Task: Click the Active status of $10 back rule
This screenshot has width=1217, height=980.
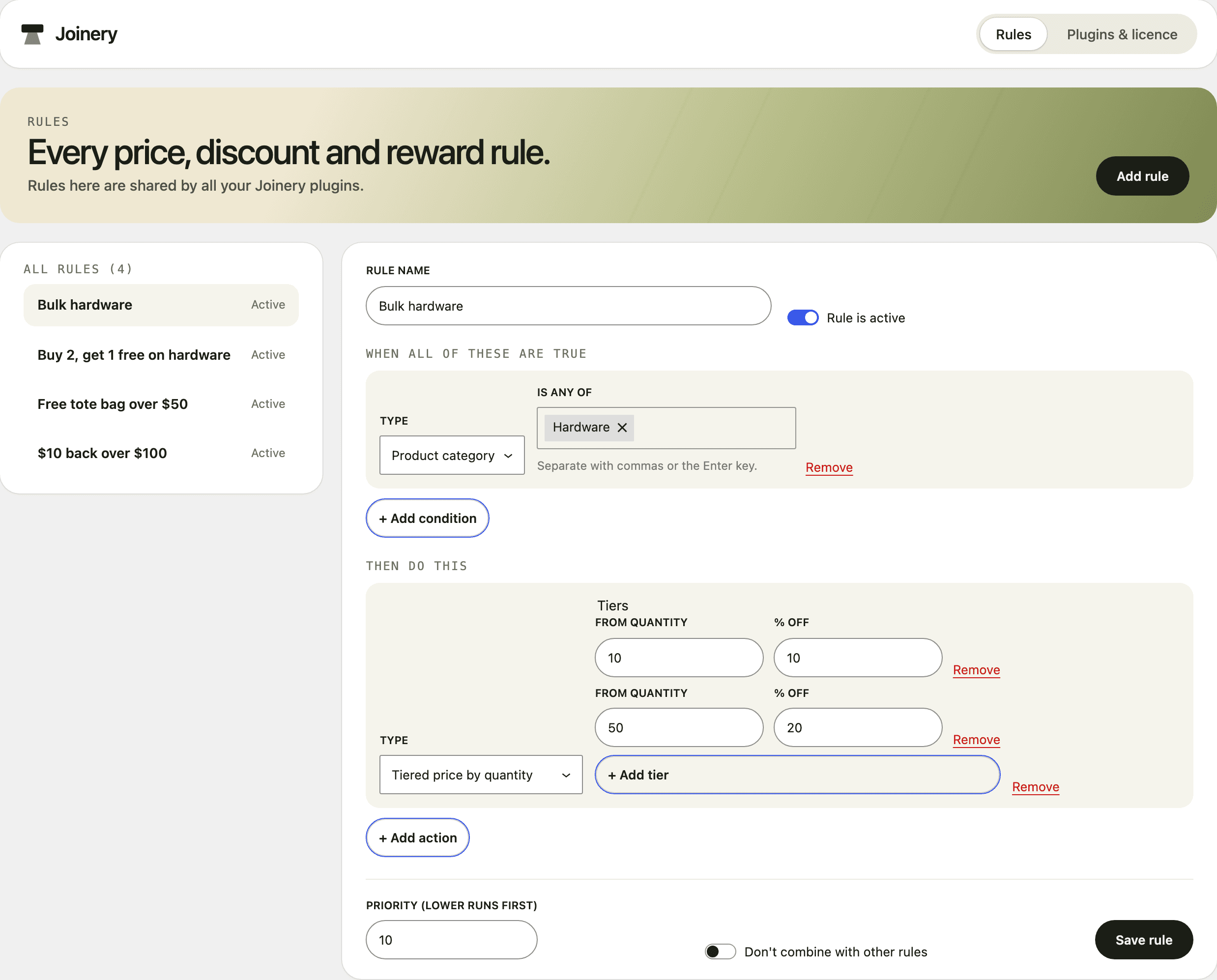Action: point(268,453)
